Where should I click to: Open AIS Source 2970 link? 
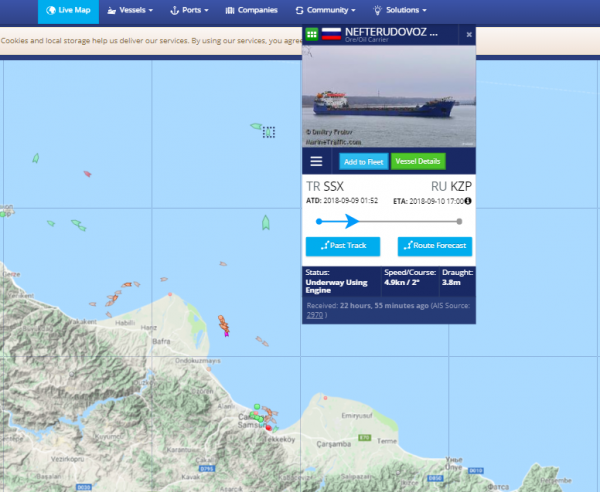pyautogui.click(x=314, y=313)
